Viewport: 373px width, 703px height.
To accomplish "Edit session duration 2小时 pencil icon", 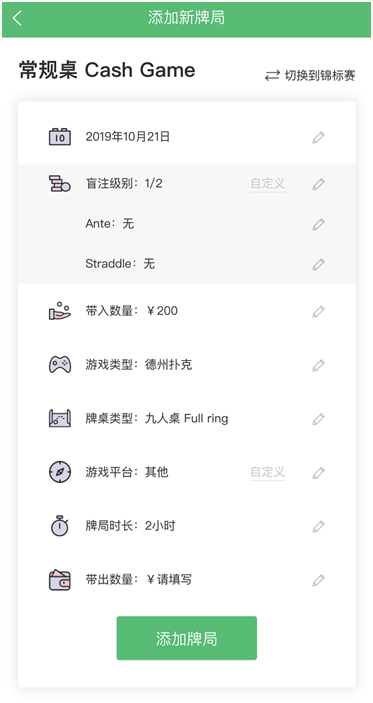I will (x=318, y=526).
